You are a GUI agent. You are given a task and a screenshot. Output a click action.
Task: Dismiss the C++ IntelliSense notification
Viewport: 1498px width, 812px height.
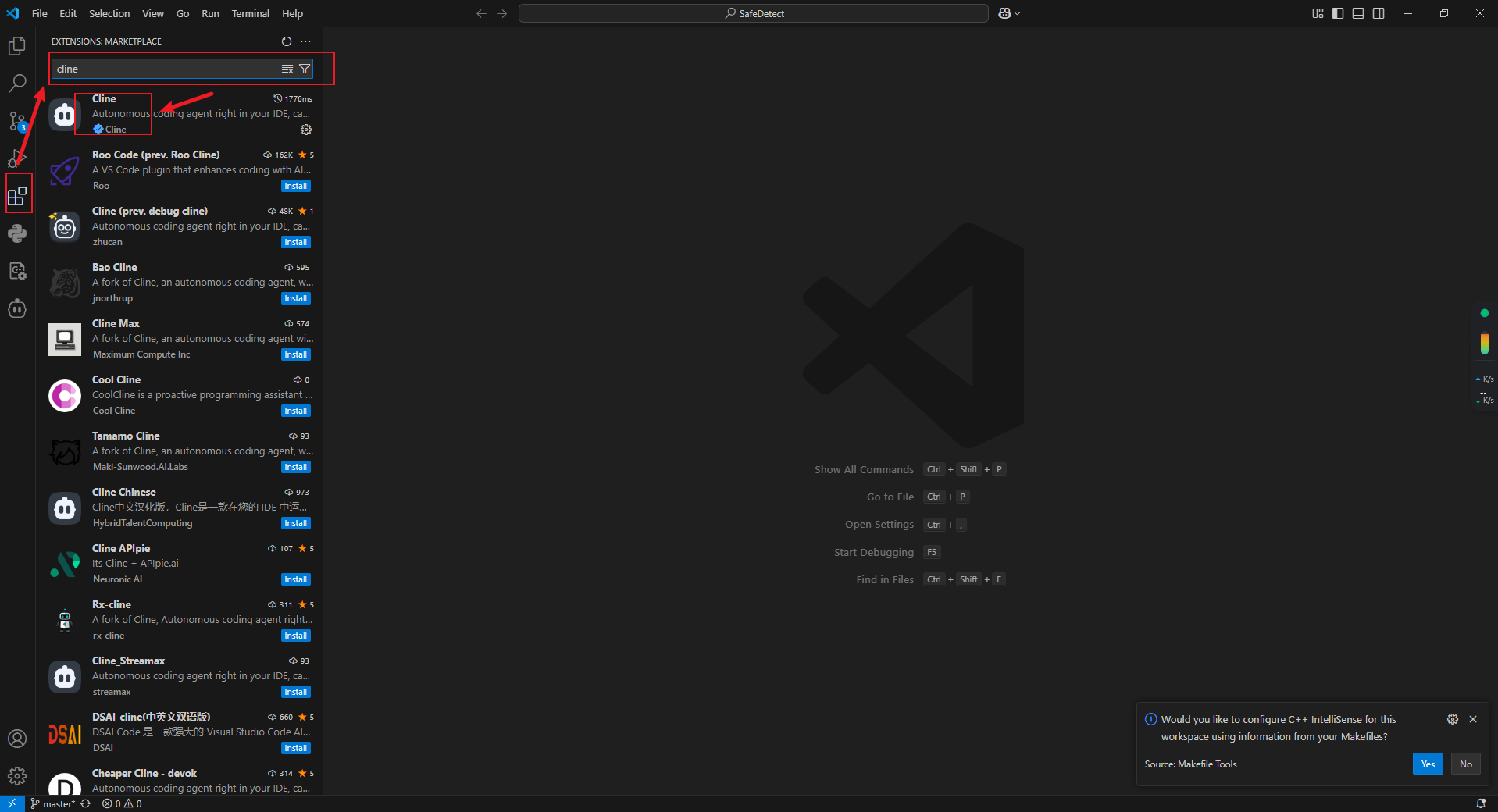1473,719
